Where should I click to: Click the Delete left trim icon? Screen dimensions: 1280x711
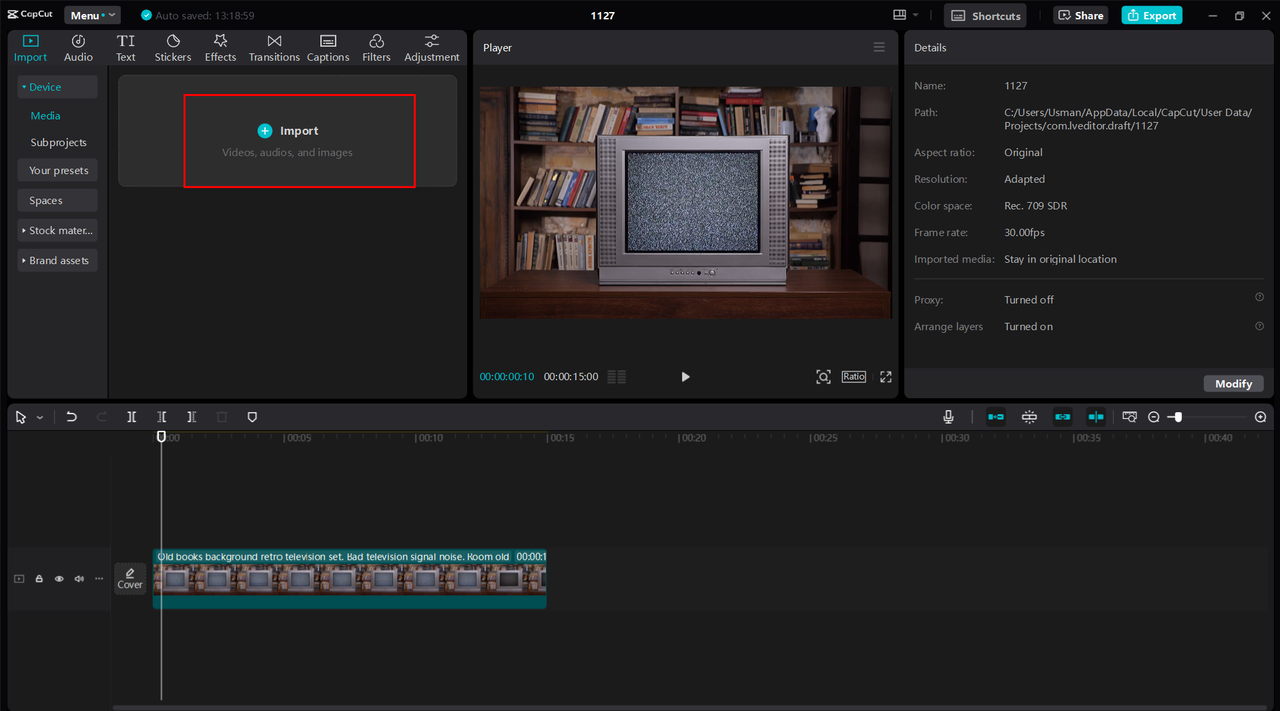[x=161, y=417]
